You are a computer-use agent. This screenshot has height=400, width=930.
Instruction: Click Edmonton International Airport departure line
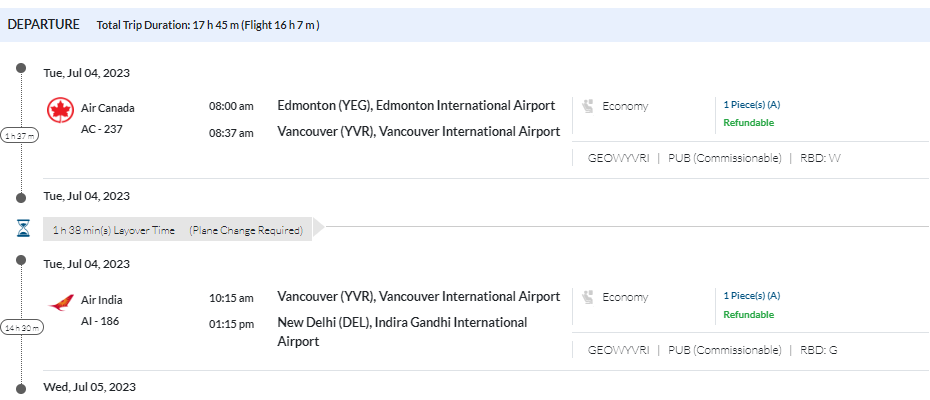click(x=416, y=106)
